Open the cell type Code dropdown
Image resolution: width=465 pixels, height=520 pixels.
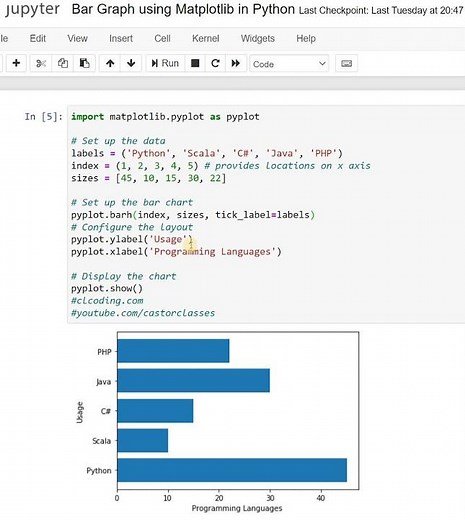point(289,64)
